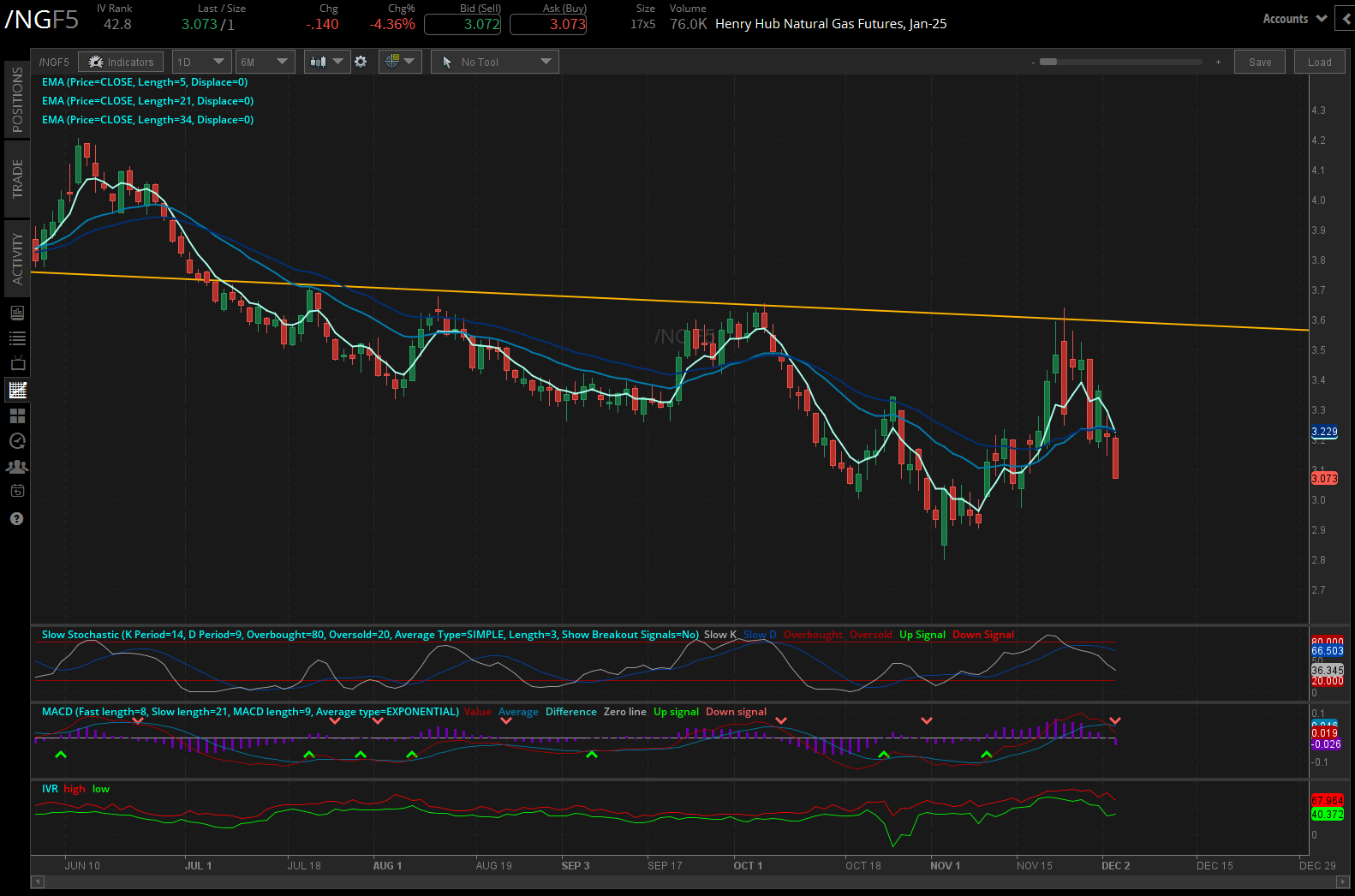Open the POSITIONS side tab

(17, 99)
